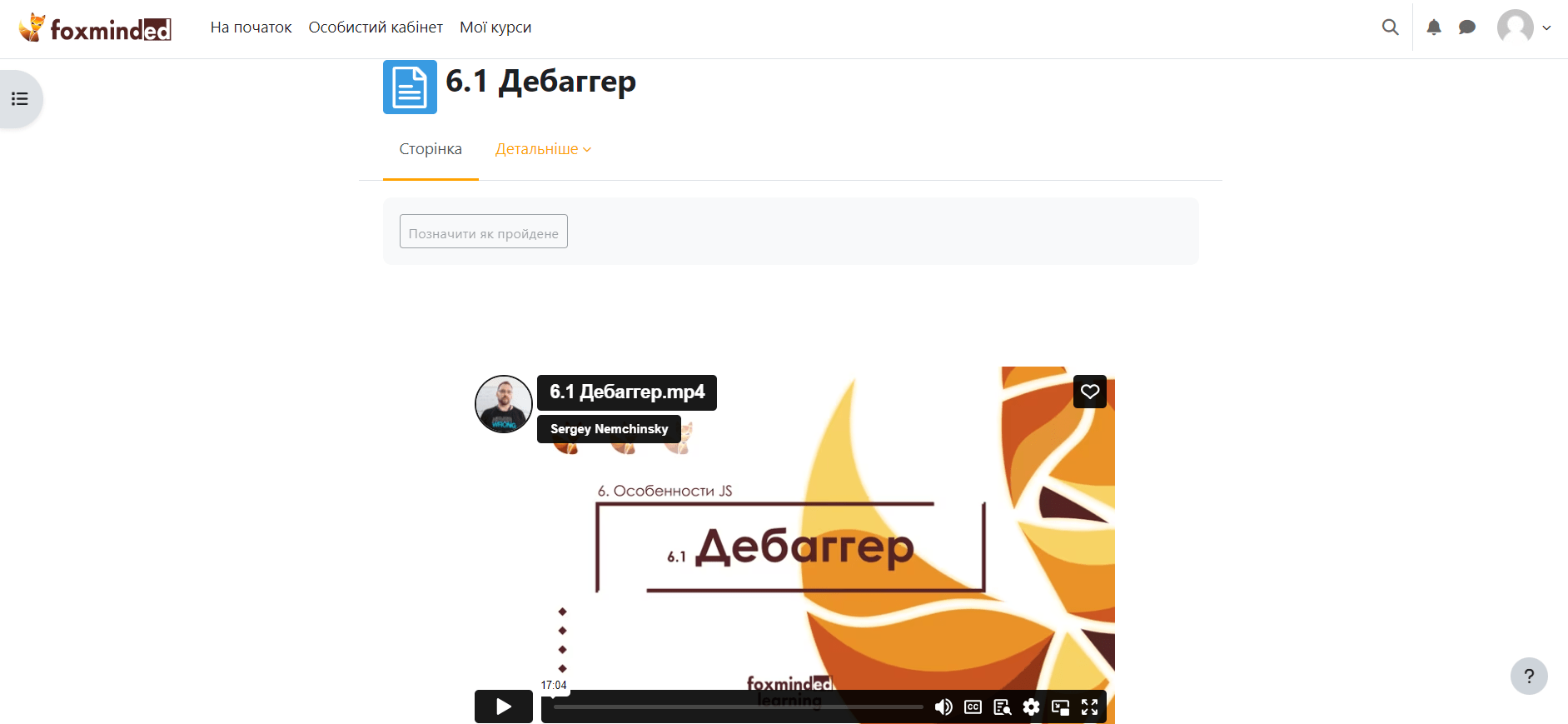This screenshot has width=1568, height=724.
Task: Play the 6.1 Дебаггер video
Action: pos(504,707)
